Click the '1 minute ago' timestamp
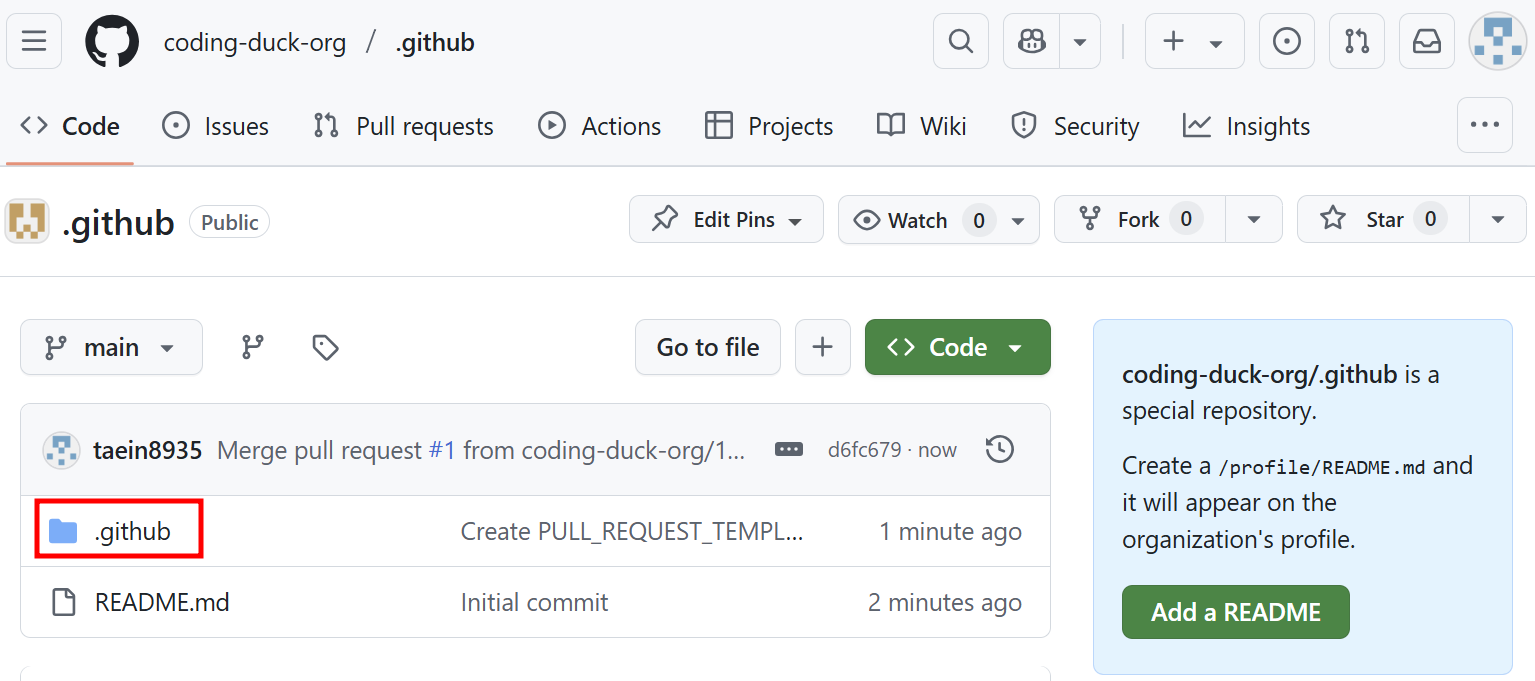 [950, 531]
